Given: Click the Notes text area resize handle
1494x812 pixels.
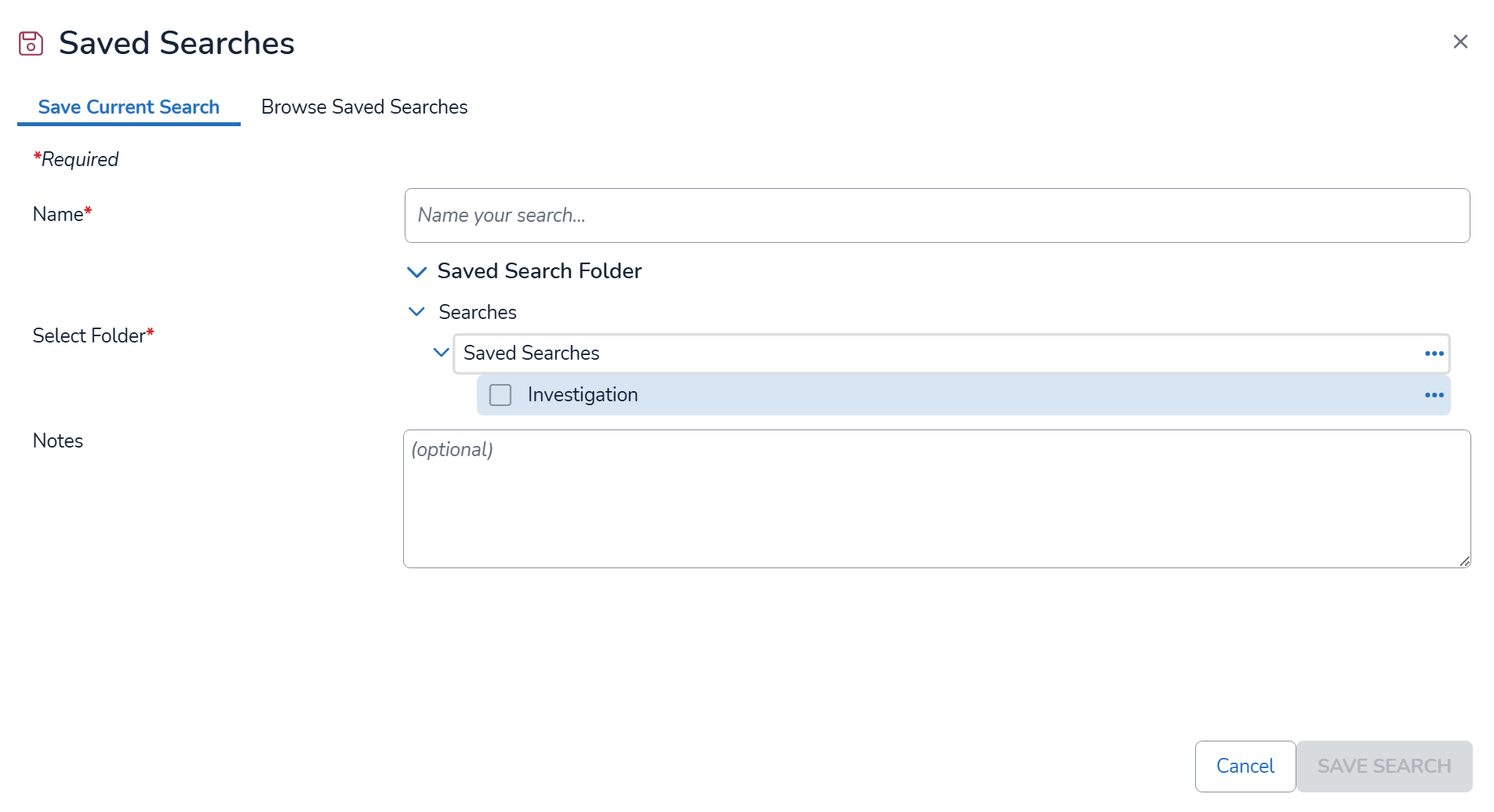Looking at the screenshot, I should point(1464,561).
